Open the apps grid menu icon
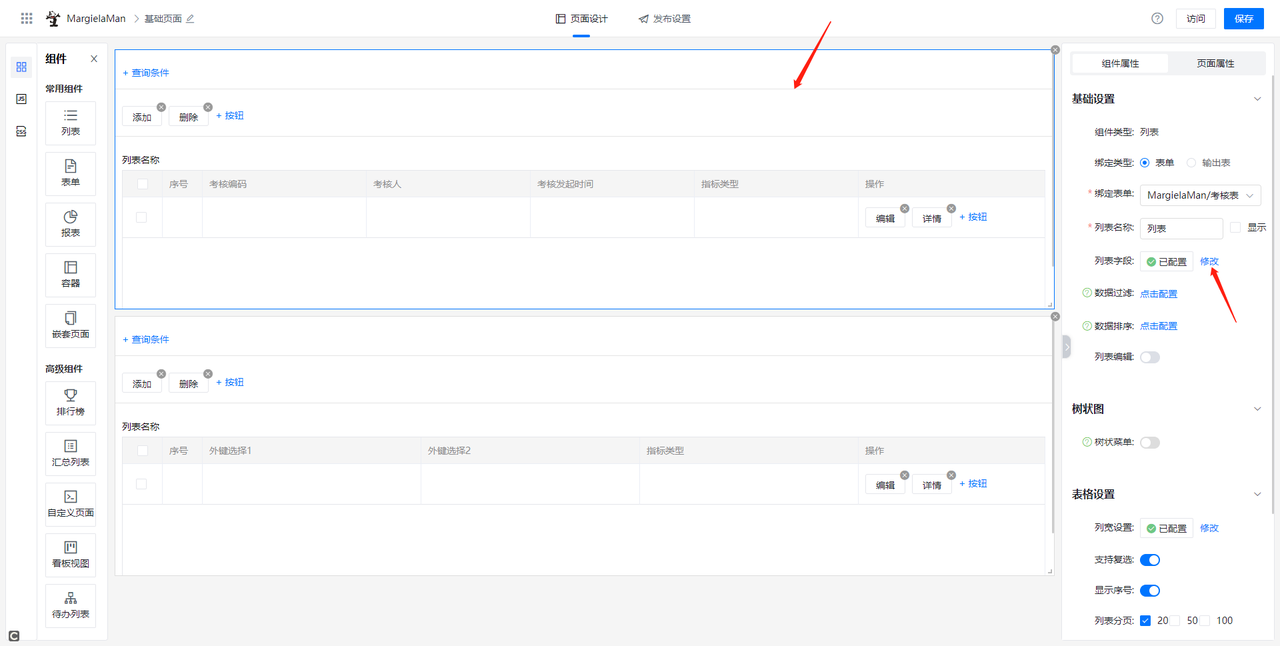The image size is (1280, 646). pos(27,18)
